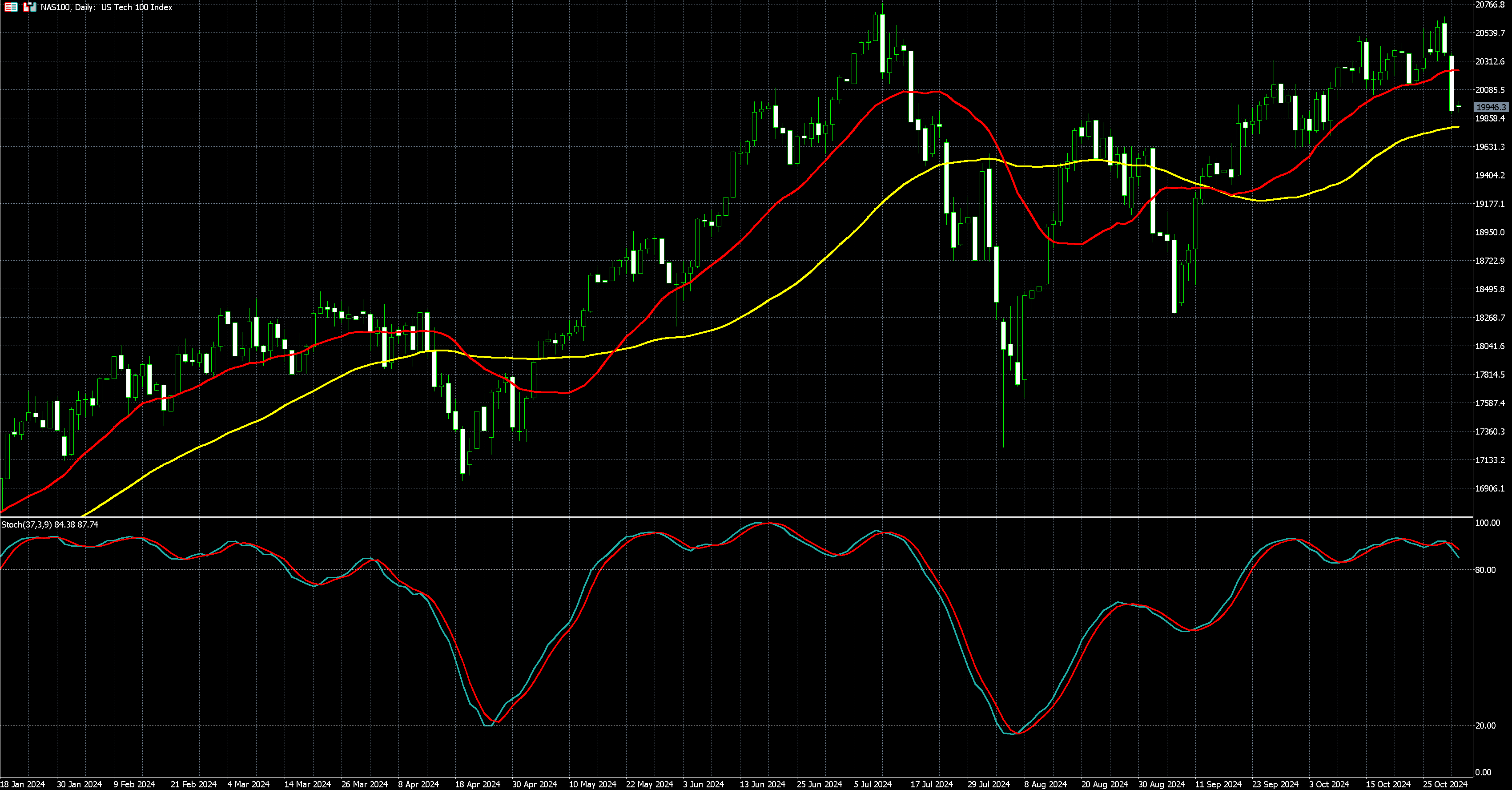Click the 5 Jul 2024 date label
Viewport: 1512px width, 790px height.
click(873, 784)
